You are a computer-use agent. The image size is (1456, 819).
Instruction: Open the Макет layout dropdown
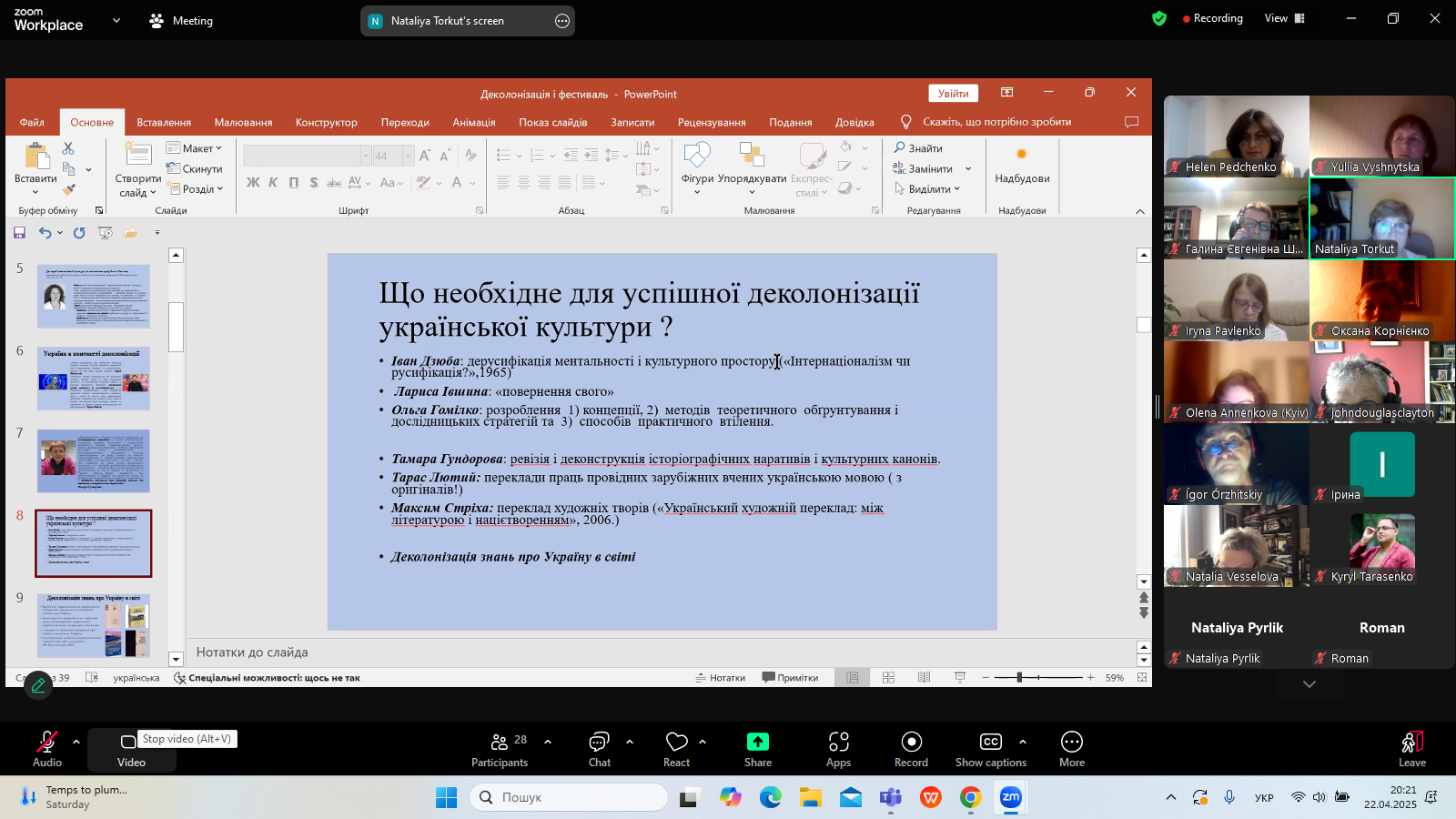coord(195,148)
